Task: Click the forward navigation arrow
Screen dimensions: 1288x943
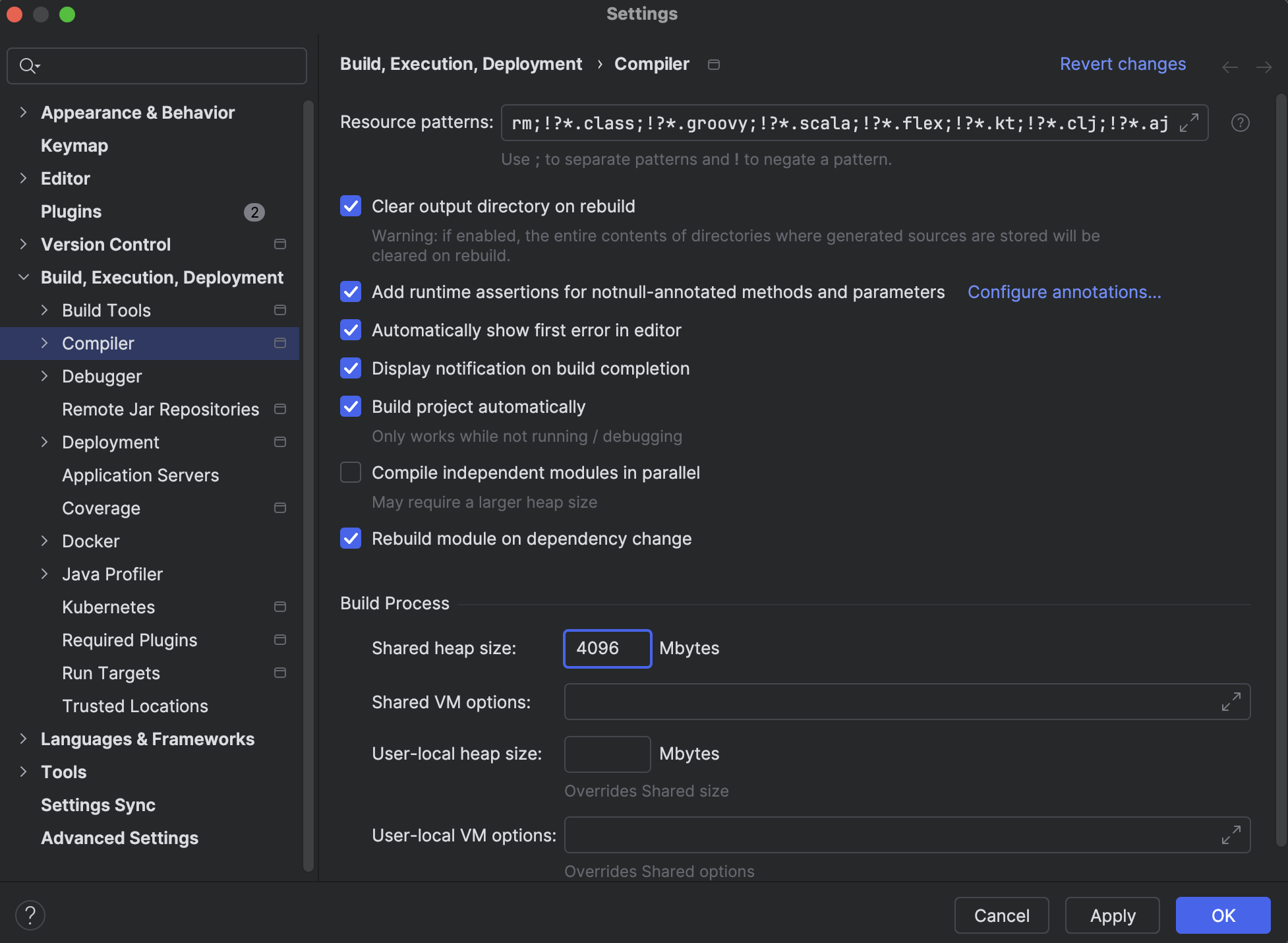Action: [x=1264, y=67]
